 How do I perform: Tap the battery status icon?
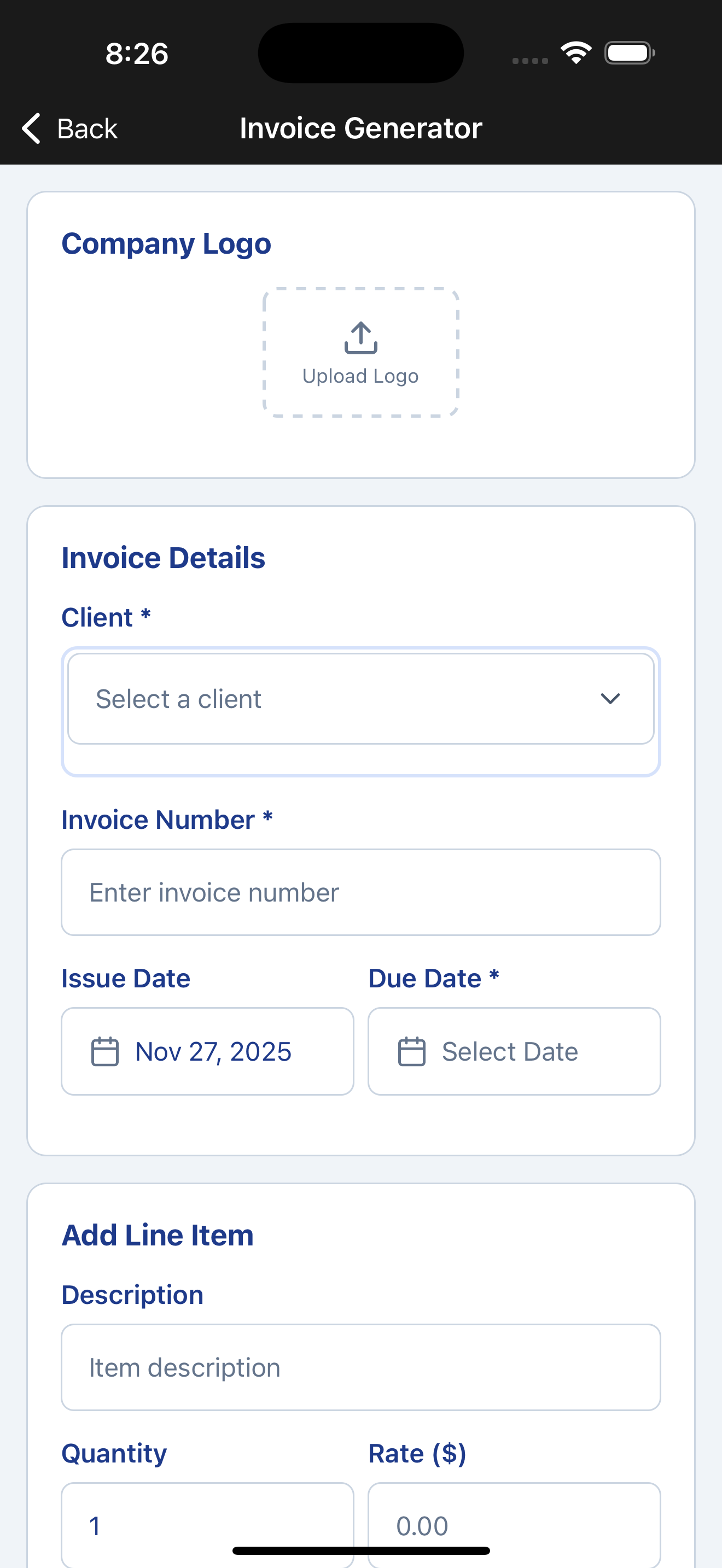coord(630,53)
